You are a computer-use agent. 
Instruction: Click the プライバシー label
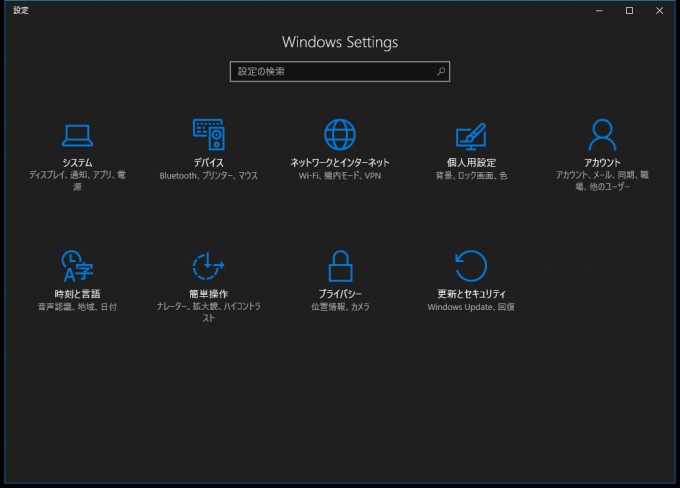pos(340,294)
